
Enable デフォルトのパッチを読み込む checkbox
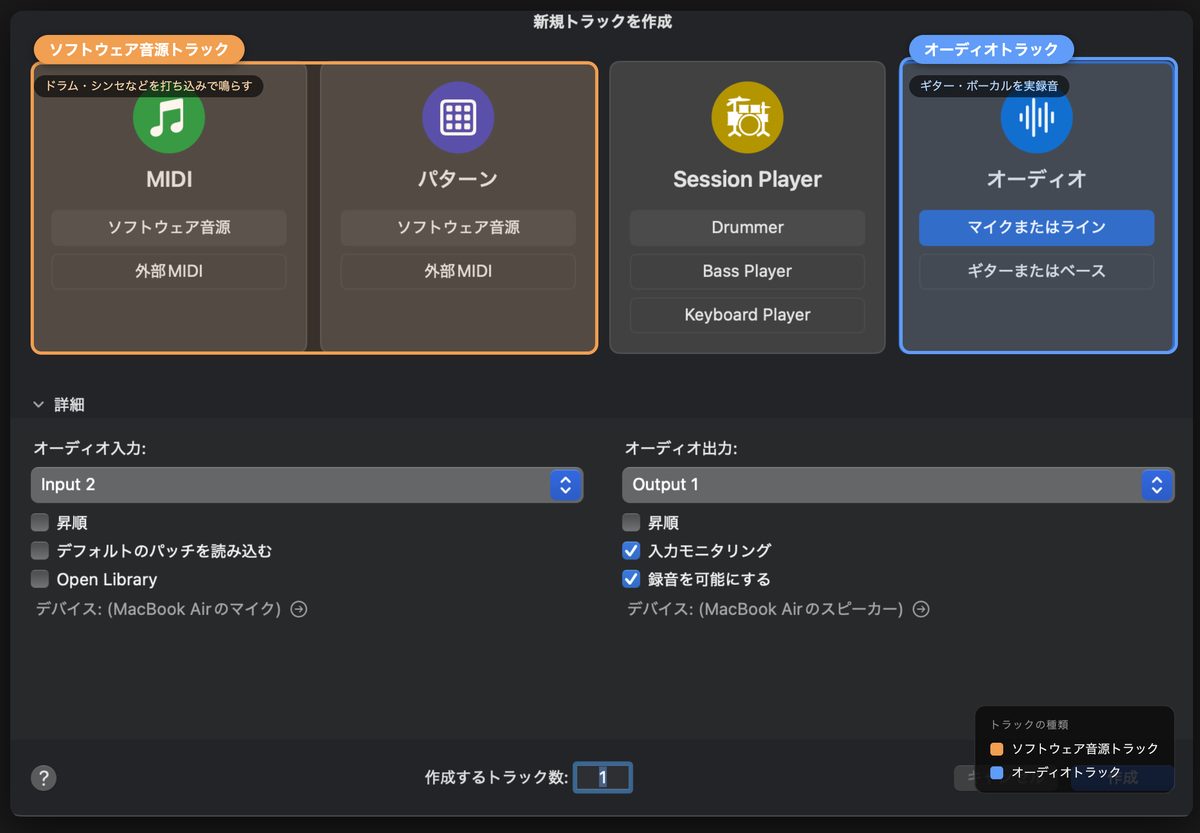(40, 550)
